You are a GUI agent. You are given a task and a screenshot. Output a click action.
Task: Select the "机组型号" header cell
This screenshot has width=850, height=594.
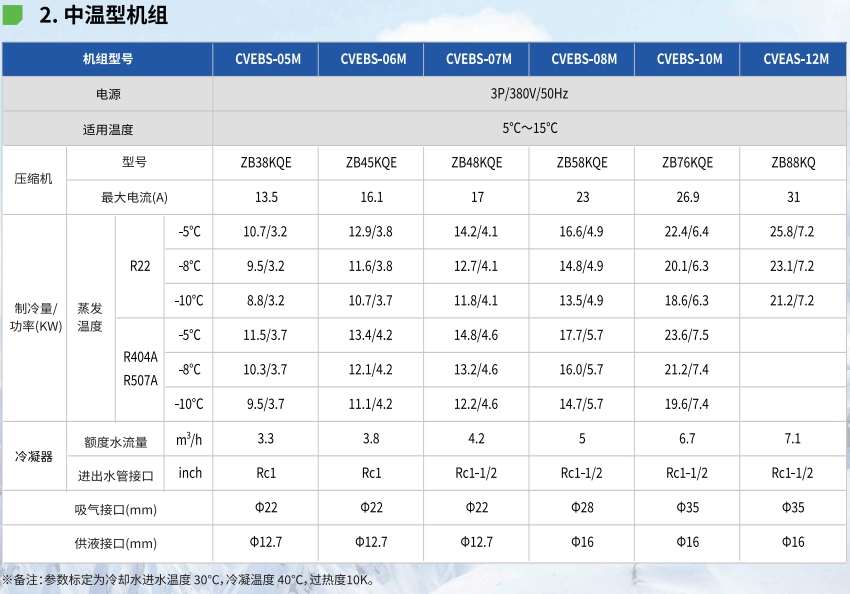click(107, 59)
